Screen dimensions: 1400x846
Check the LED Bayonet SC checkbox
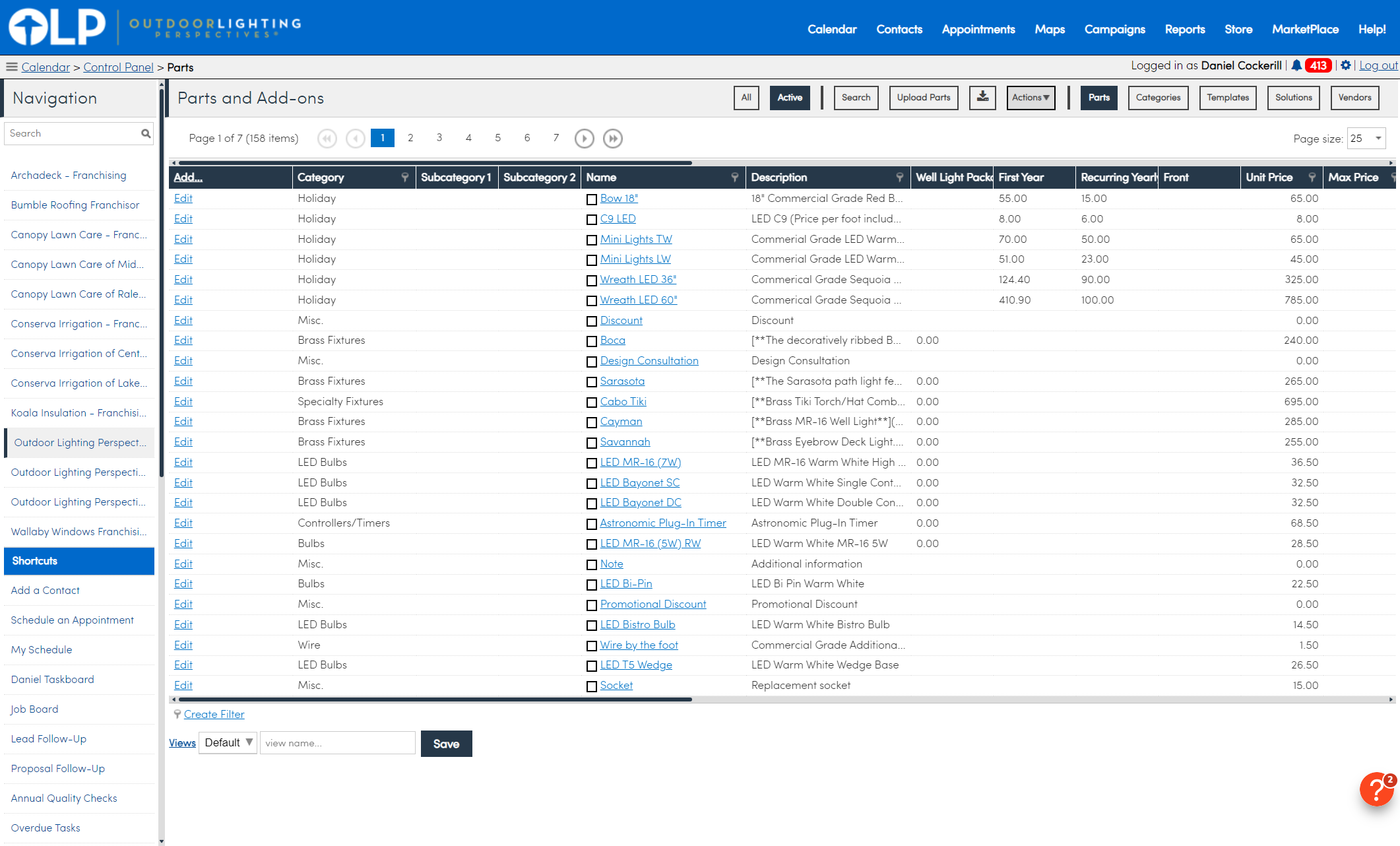(x=592, y=484)
